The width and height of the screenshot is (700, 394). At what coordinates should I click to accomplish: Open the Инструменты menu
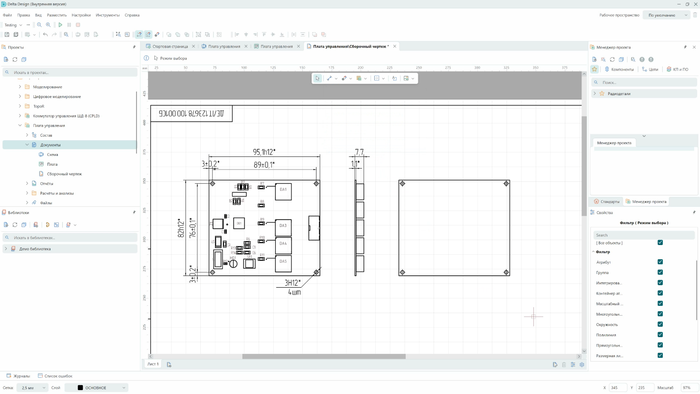108,15
